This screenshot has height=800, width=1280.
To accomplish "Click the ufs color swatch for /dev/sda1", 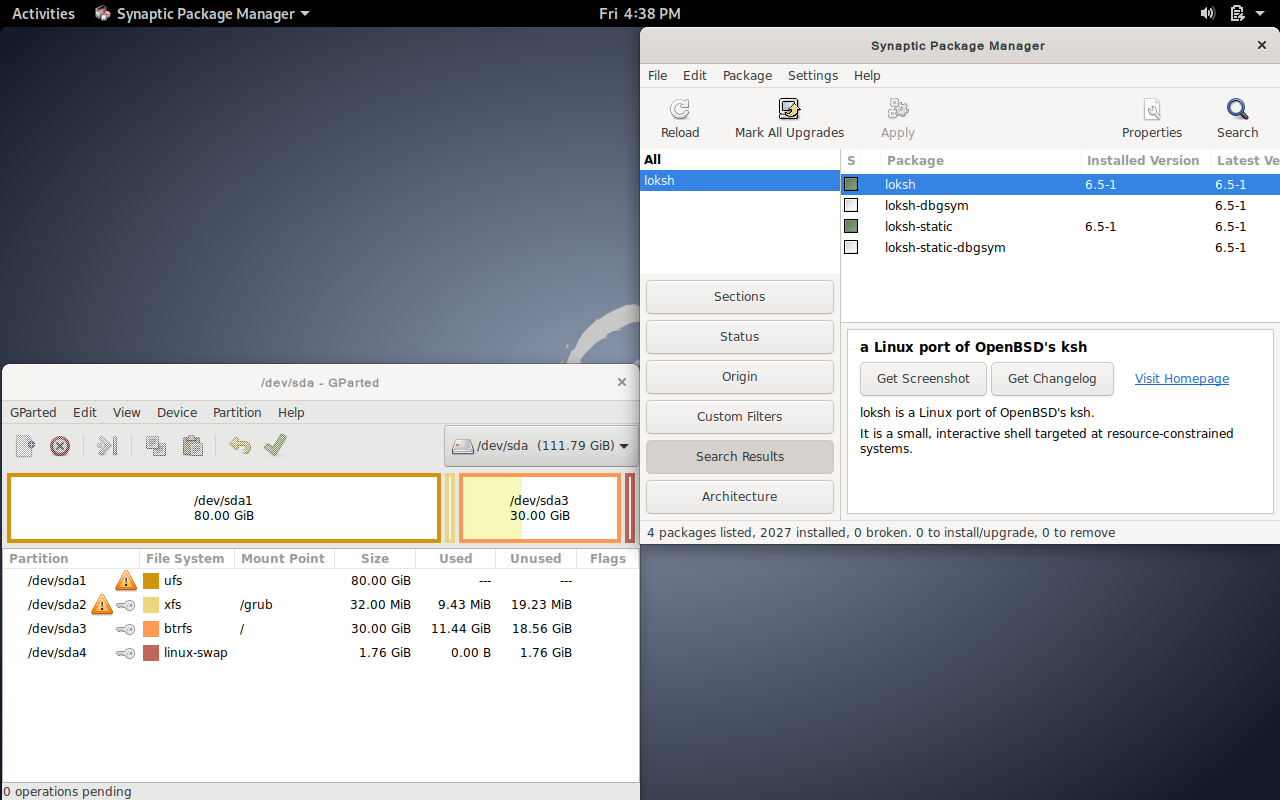I will point(151,581).
